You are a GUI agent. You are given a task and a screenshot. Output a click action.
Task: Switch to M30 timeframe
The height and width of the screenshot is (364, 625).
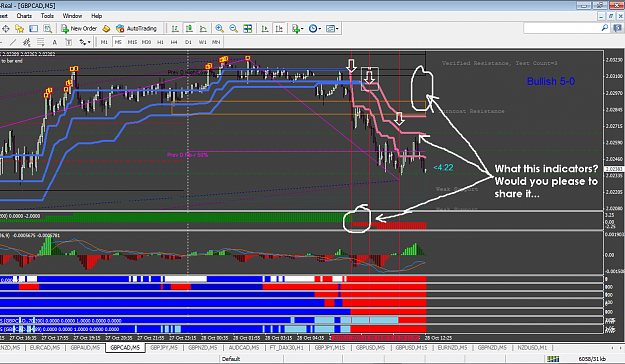point(146,42)
